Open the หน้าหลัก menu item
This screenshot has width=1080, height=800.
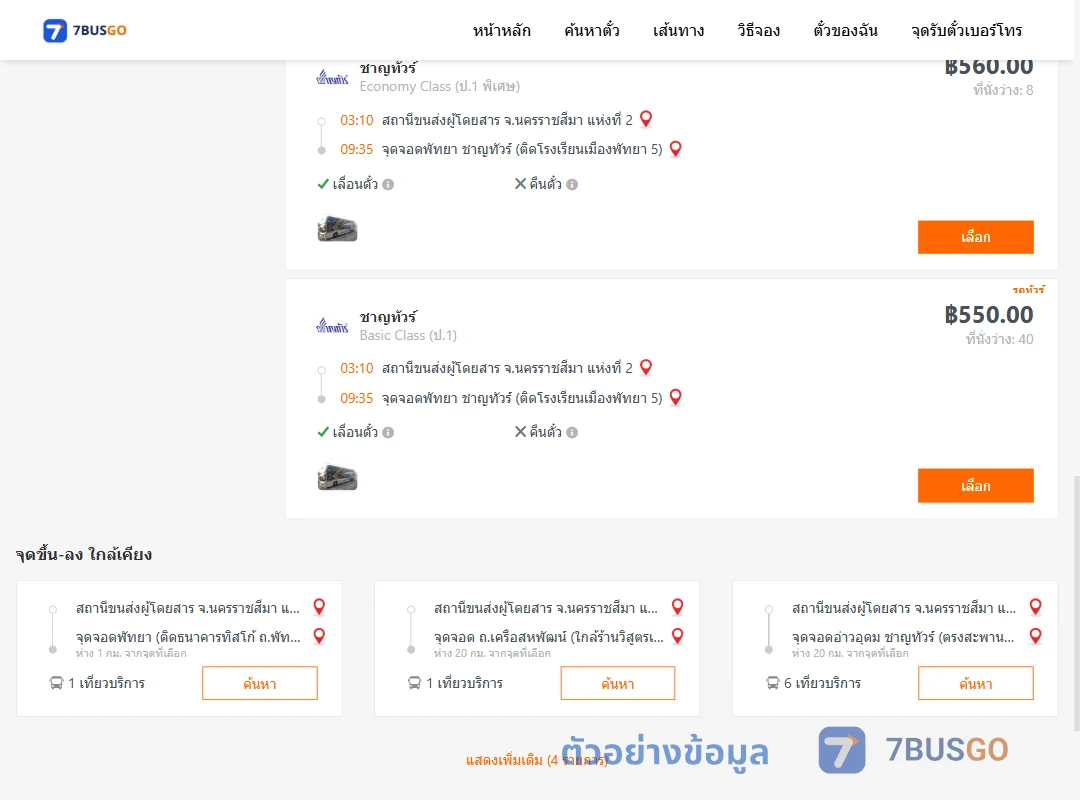501,30
